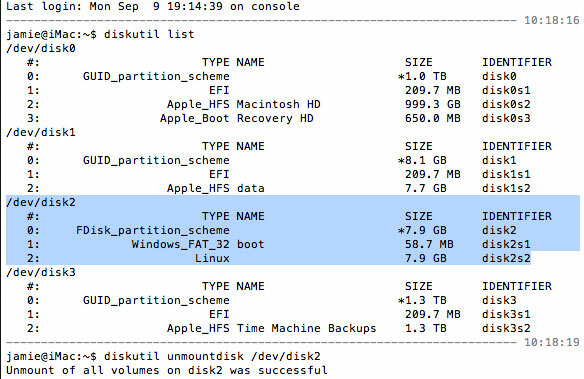Viewport: 584px width, 379px height.
Task: Click the 'Recovery HD' partition name
Action: (x=275, y=118)
